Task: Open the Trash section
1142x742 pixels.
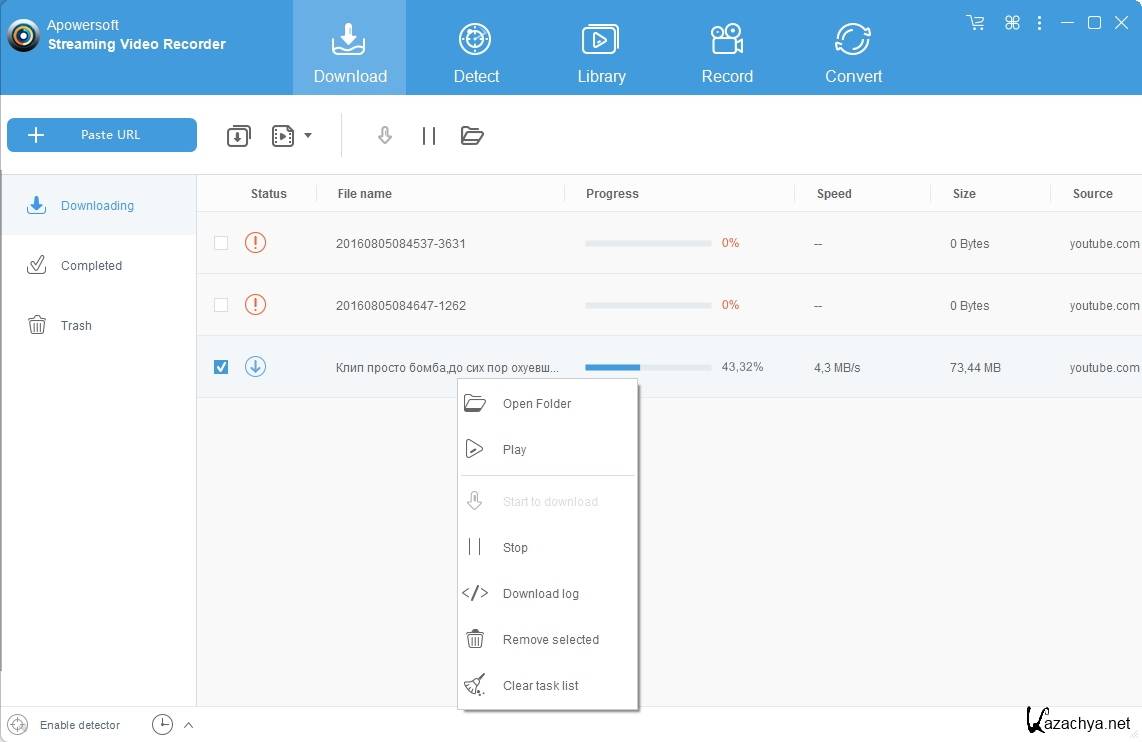Action: click(x=75, y=326)
